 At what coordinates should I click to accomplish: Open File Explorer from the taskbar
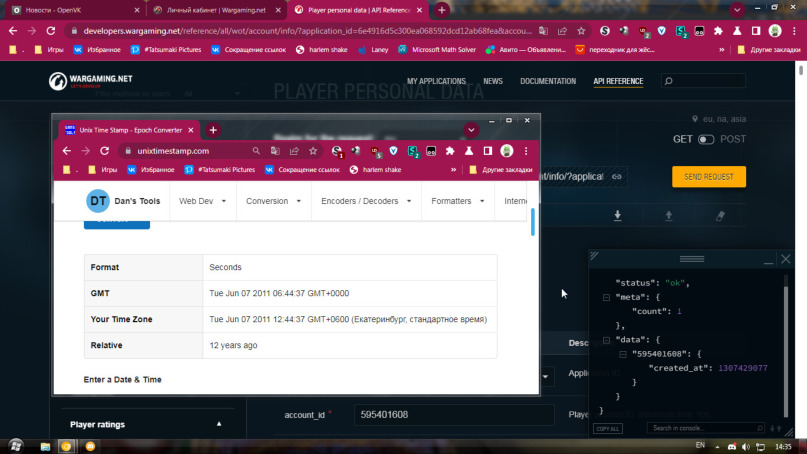tap(45, 446)
